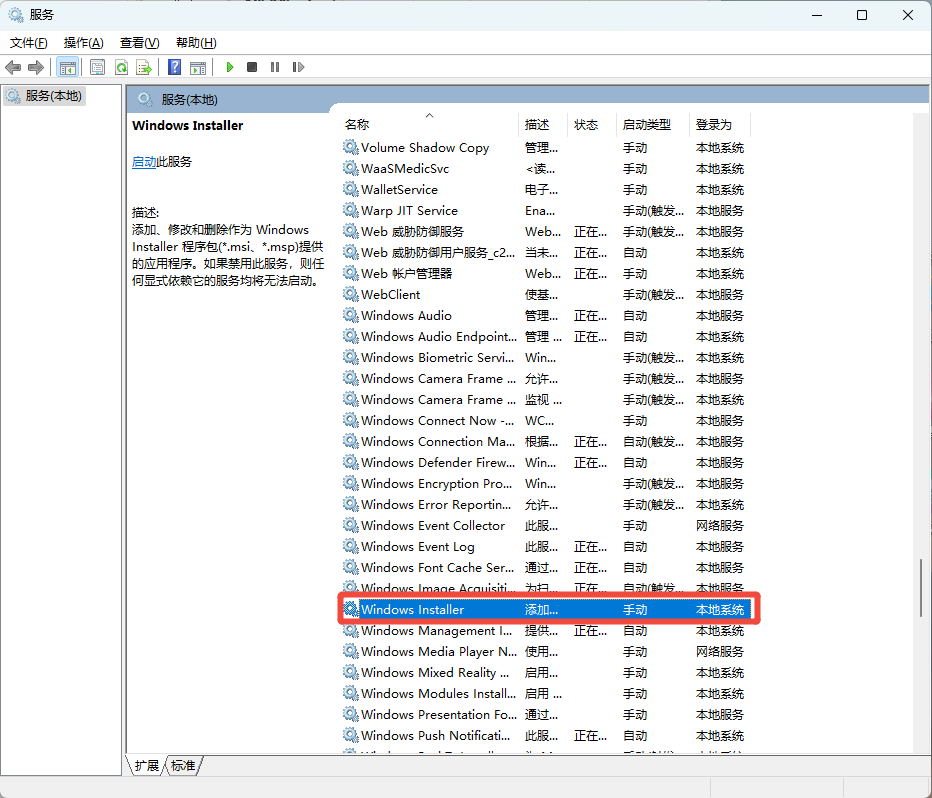Select the Web 威胁防御用户服务_c2... service name
The width and height of the screenshot is (932, 798).
point(438,253)
